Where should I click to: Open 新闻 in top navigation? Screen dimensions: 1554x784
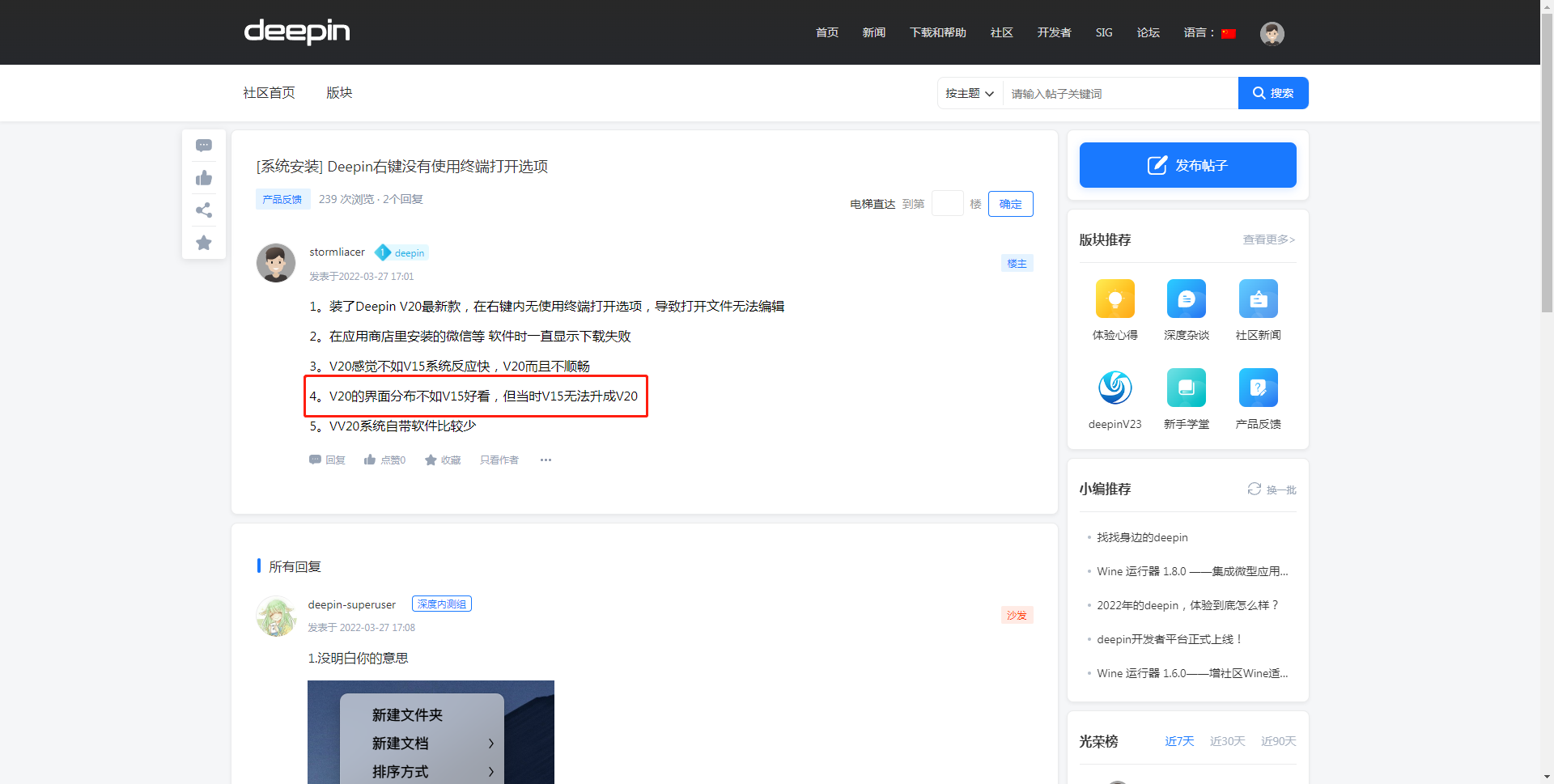pyautogui.click(x=874, y=32)
